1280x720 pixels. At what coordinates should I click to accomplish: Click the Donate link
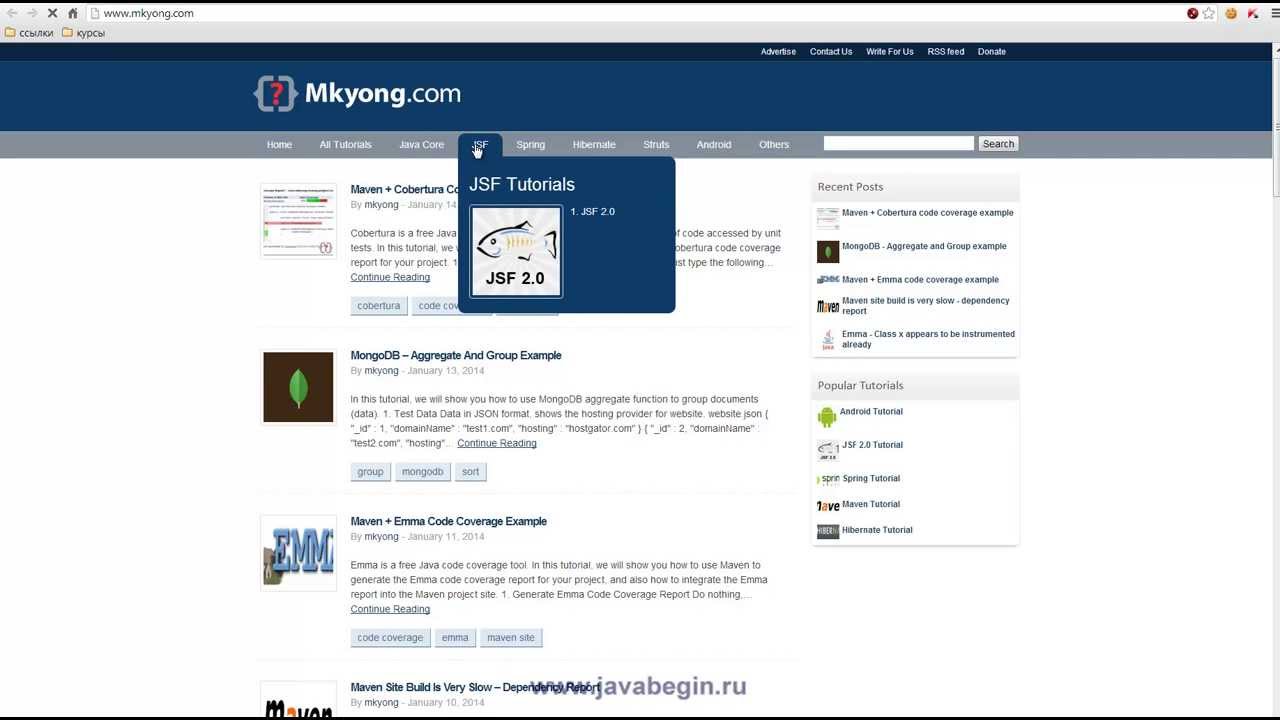[x=992, y=52]
